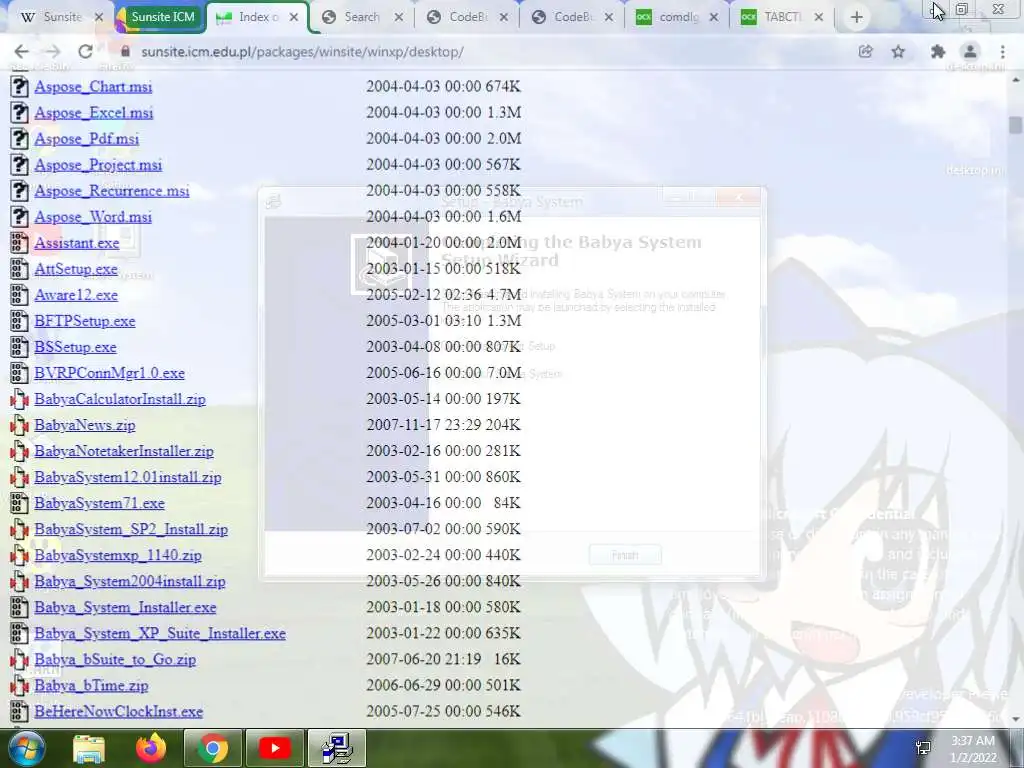Open the extensions puzzle icon
The image size is (1024, 768).
(x=938, y=52)
